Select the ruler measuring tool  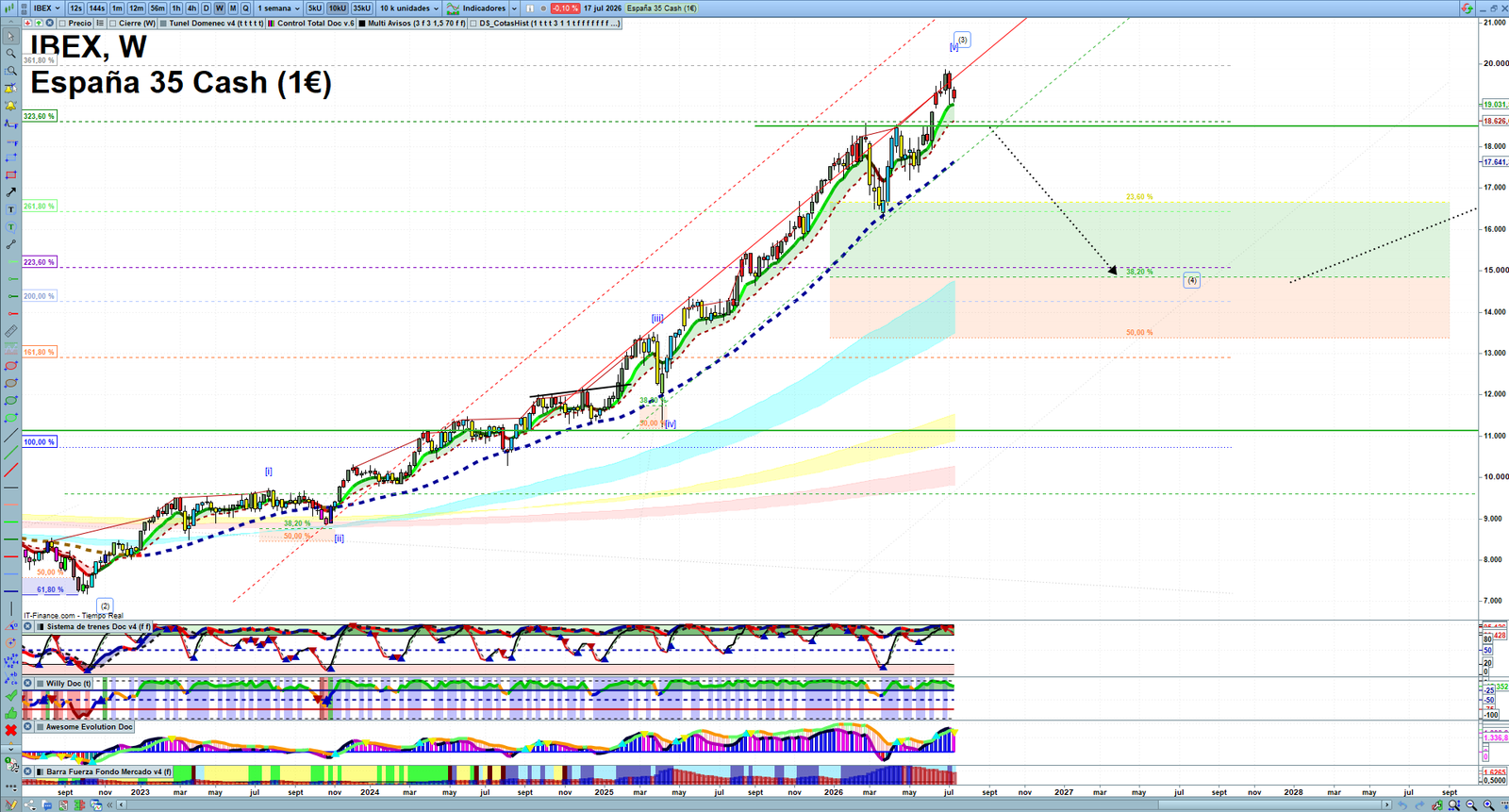(10, 331)
